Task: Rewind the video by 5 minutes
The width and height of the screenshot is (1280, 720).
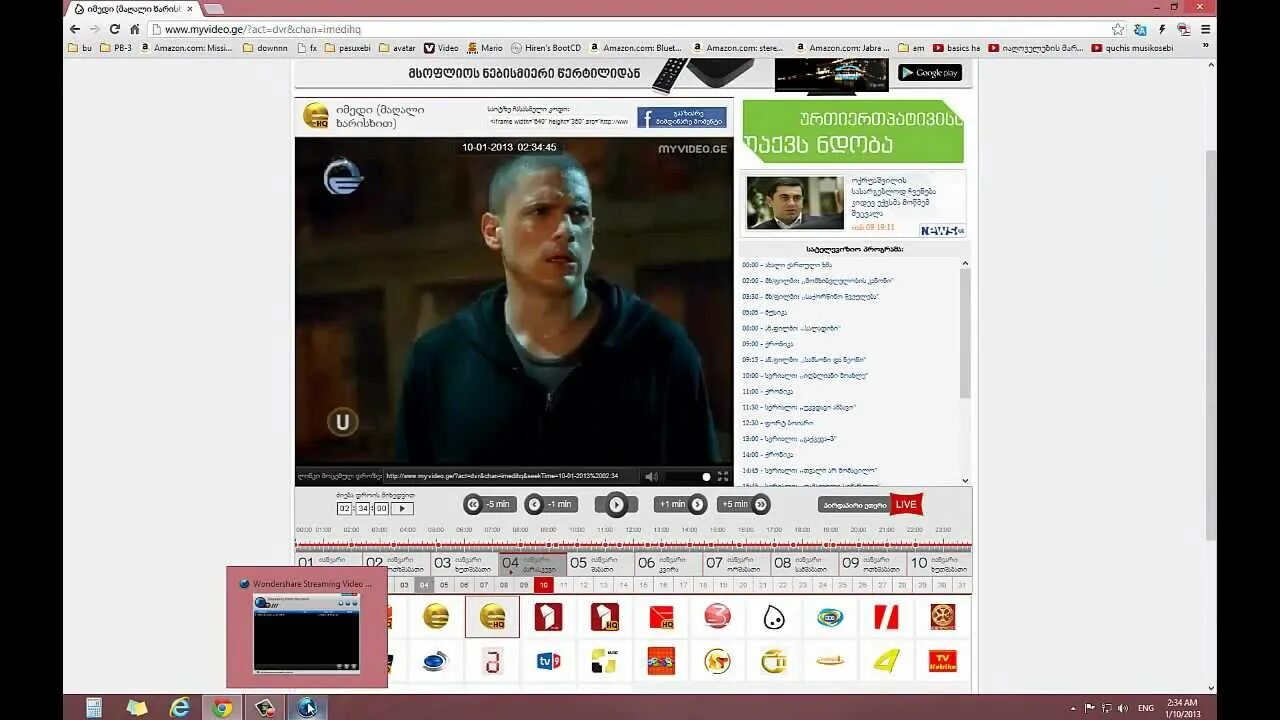Action: pyautogui.click(x=489, y=504)
